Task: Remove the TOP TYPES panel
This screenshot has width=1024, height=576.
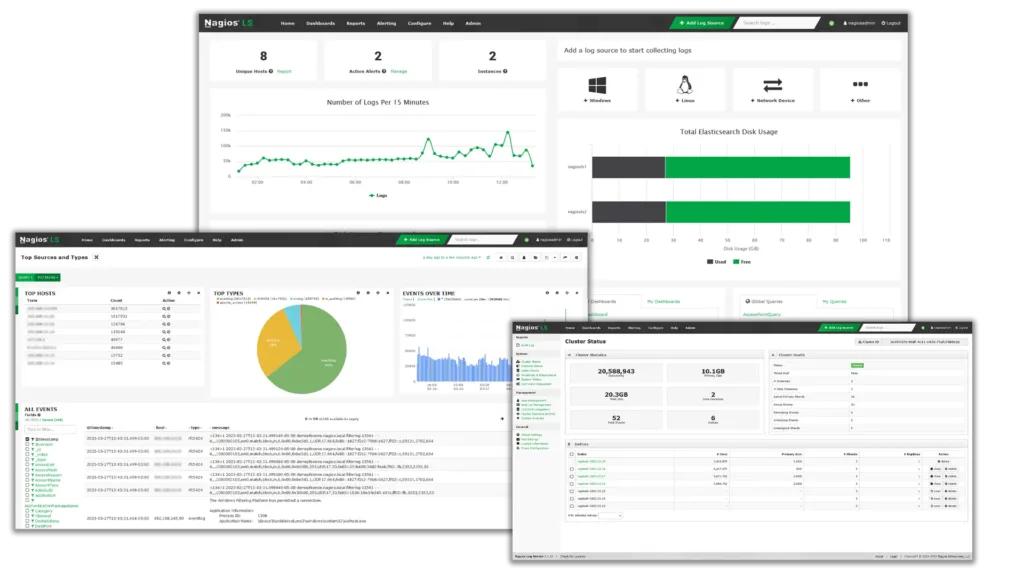Action: click(387, 293)
